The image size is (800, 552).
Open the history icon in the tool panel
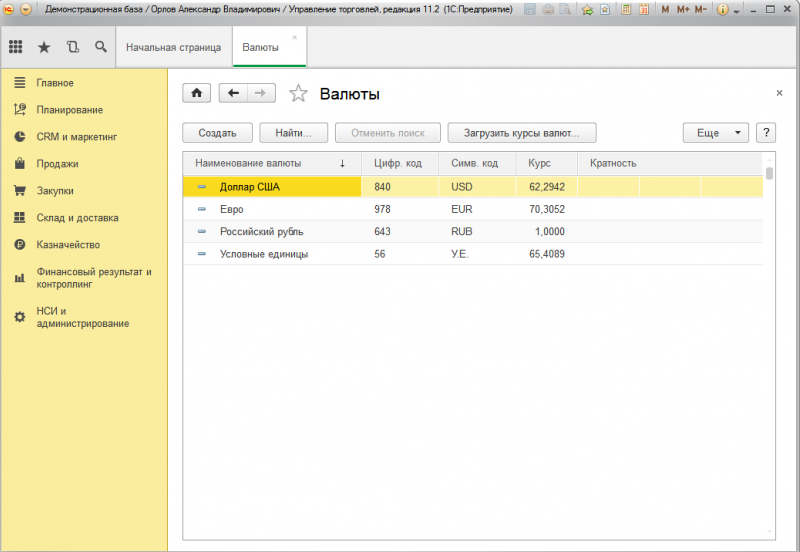tap(73, 47)
